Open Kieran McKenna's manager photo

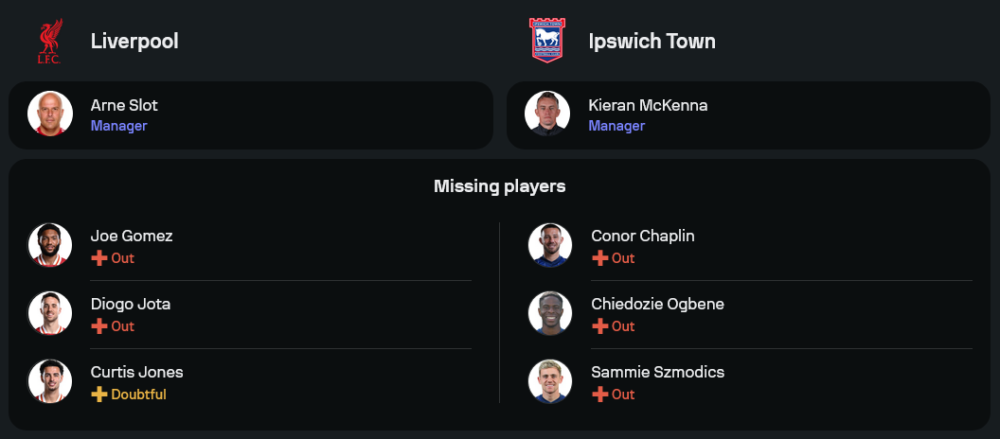[x=548, y=114]
